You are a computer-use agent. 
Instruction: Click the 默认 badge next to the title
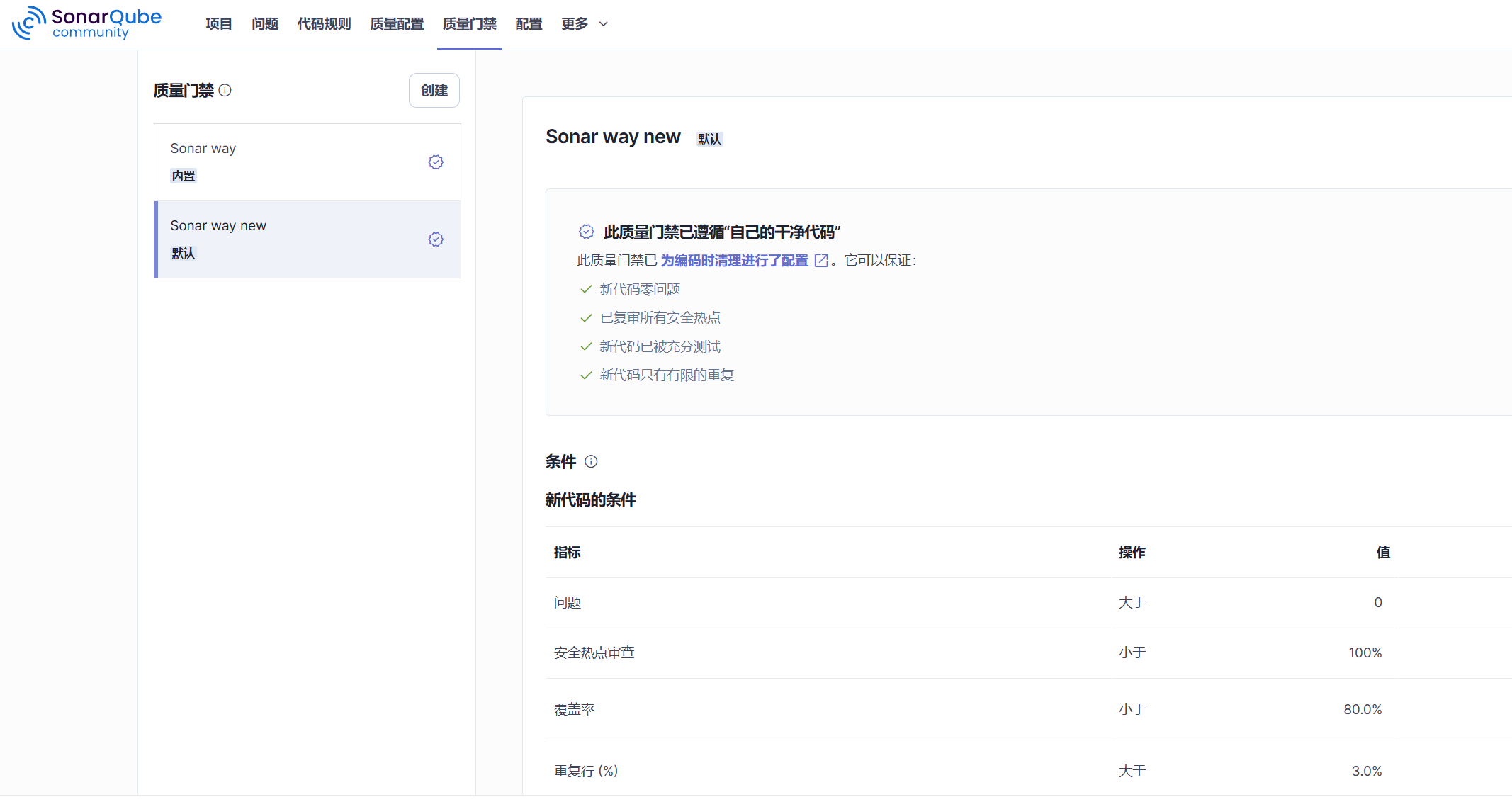(709, 139)
